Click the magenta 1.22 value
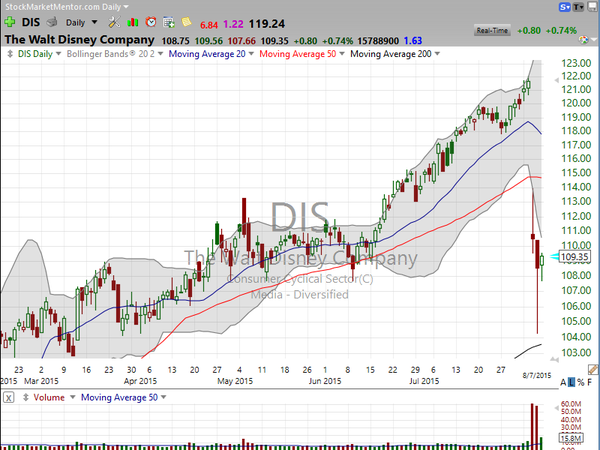Viewport: 600px width, 450px height. [233, 24]
